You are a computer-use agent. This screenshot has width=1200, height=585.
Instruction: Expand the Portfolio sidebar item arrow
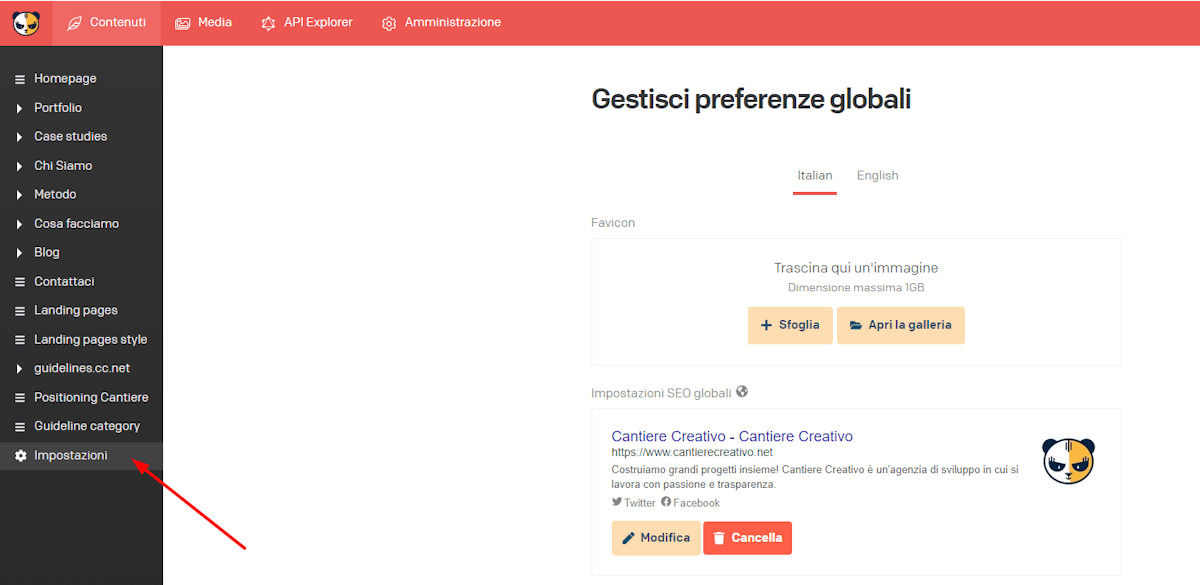coord(19,108)
